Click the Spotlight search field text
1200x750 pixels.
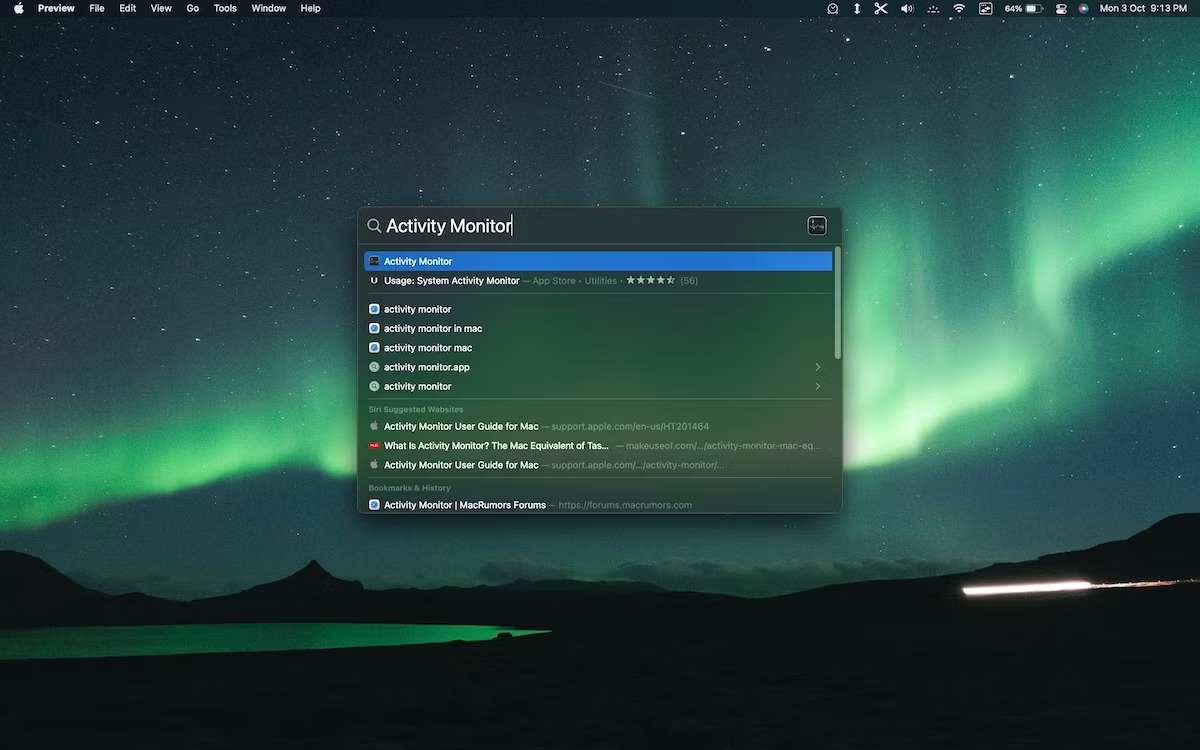450,226
